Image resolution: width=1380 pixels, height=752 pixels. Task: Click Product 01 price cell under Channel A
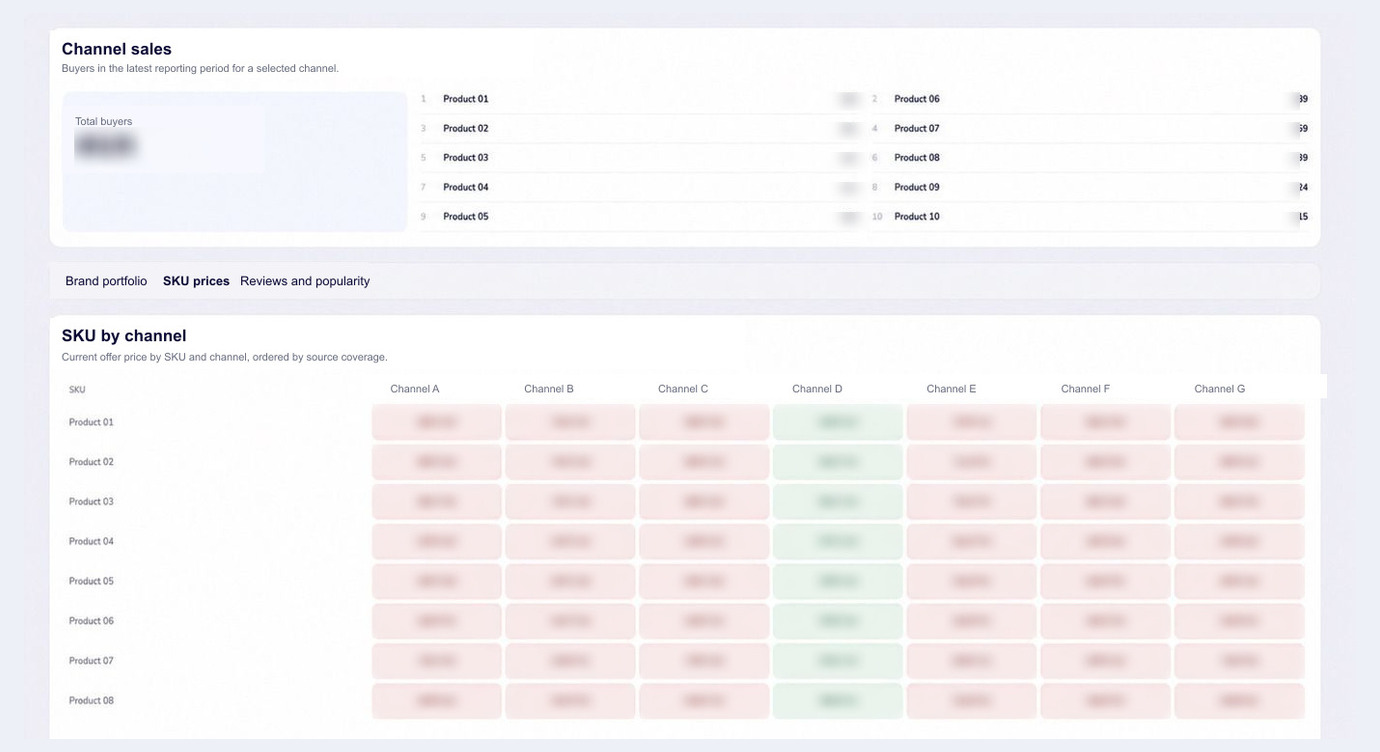pyautogui.click(x=437, y=422)
